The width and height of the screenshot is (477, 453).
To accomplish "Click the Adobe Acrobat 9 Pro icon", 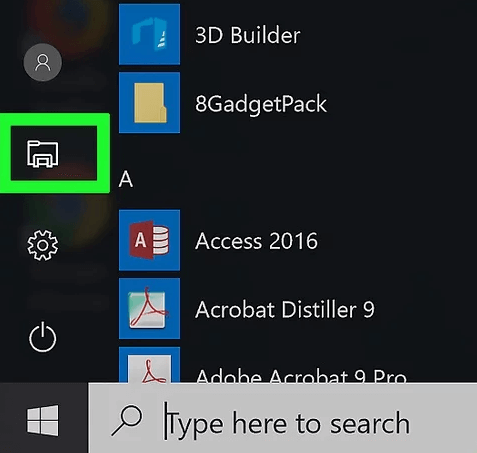I will [x=149, y=365].
